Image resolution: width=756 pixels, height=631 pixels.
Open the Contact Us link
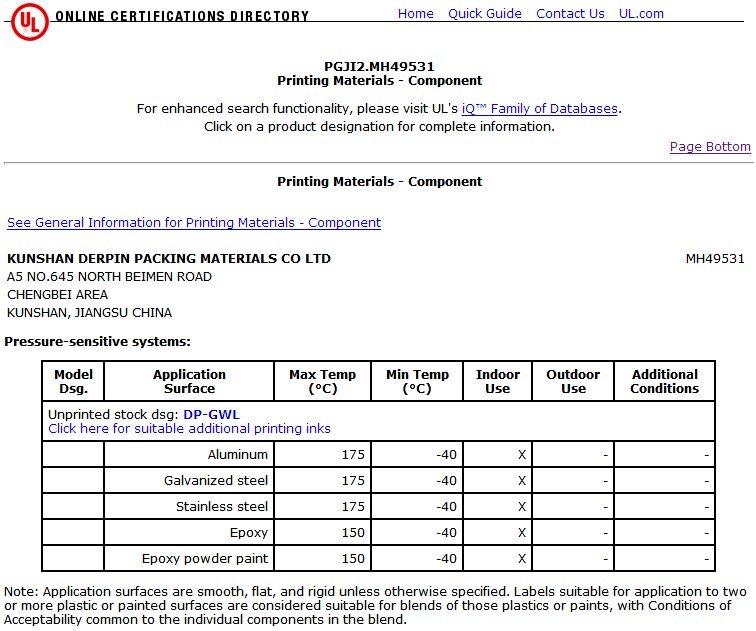click(x=570, y=13)
